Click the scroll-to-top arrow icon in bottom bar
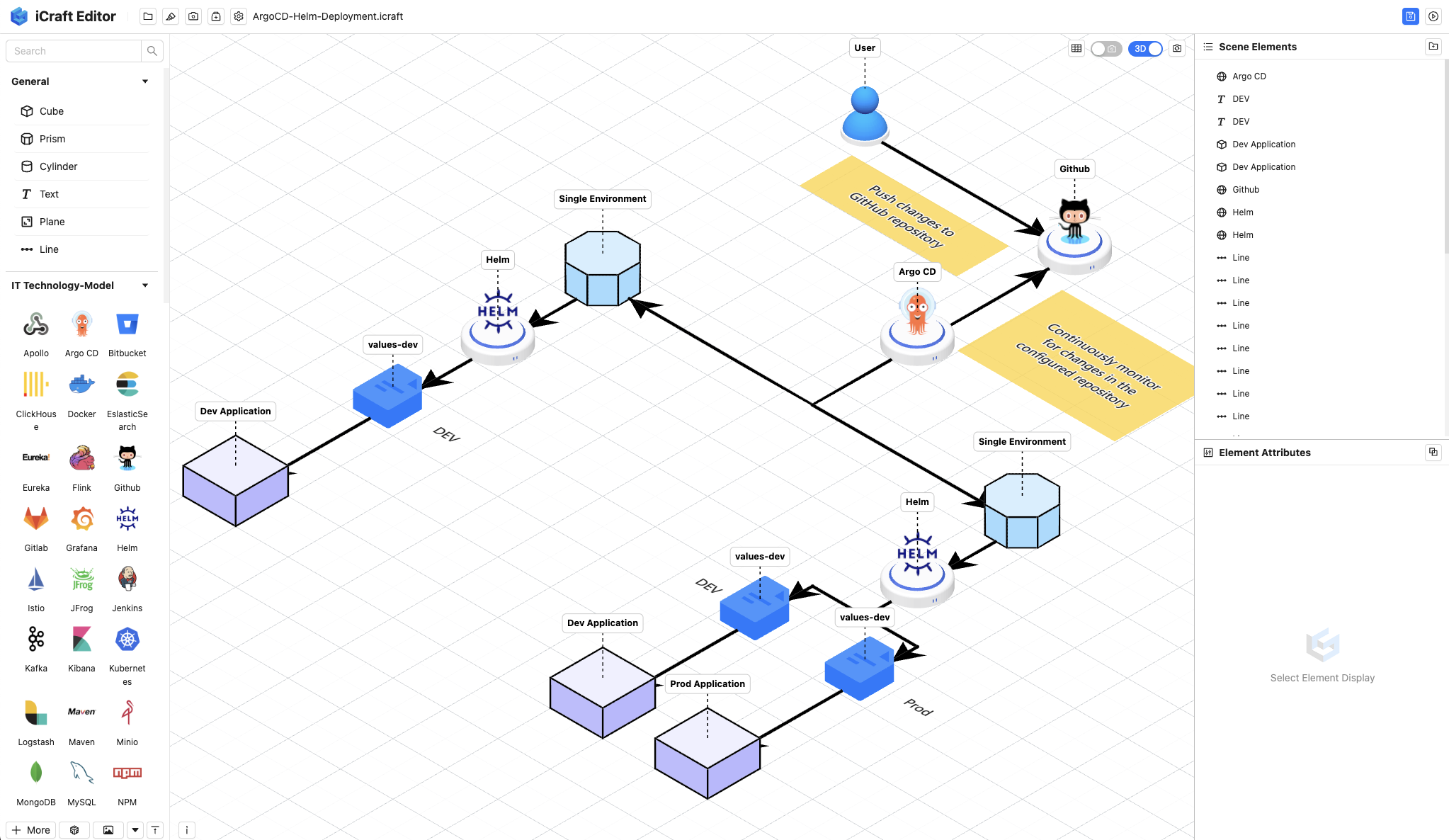The height and width of the screenshot is (840, 1449). (x=155, y=830)
